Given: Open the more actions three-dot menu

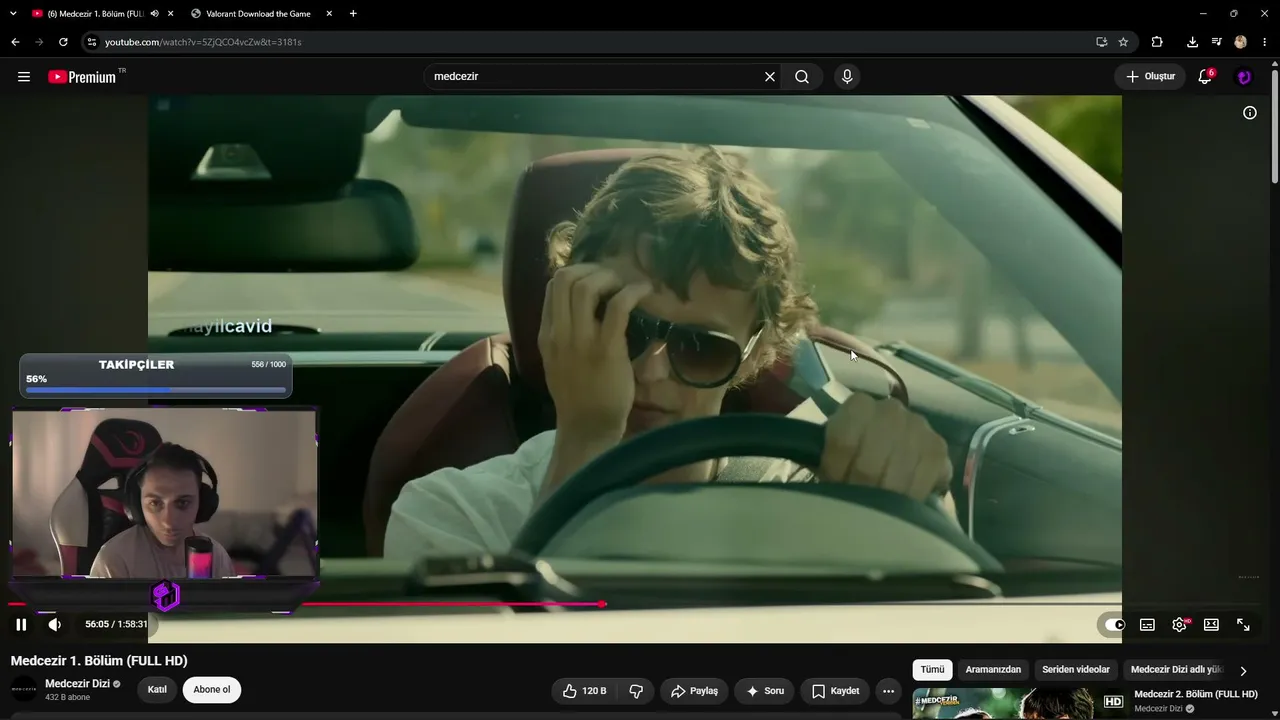Looking at the screenshot, I should 888,691.
